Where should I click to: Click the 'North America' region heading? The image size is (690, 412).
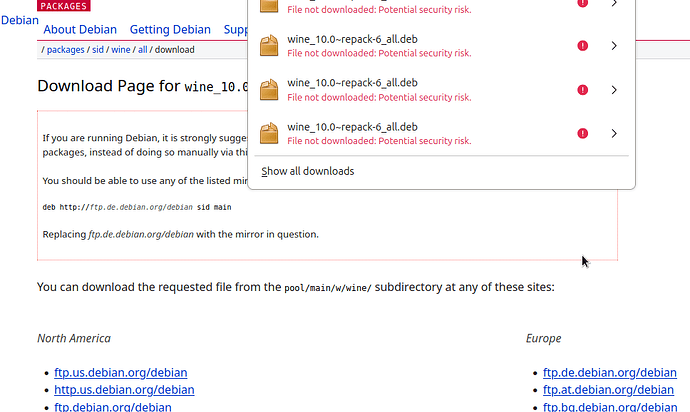tap(74, 338)
